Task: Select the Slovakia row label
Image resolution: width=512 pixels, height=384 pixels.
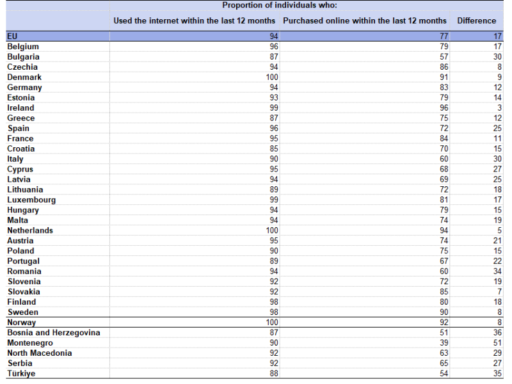Action: tap(24, 292)
